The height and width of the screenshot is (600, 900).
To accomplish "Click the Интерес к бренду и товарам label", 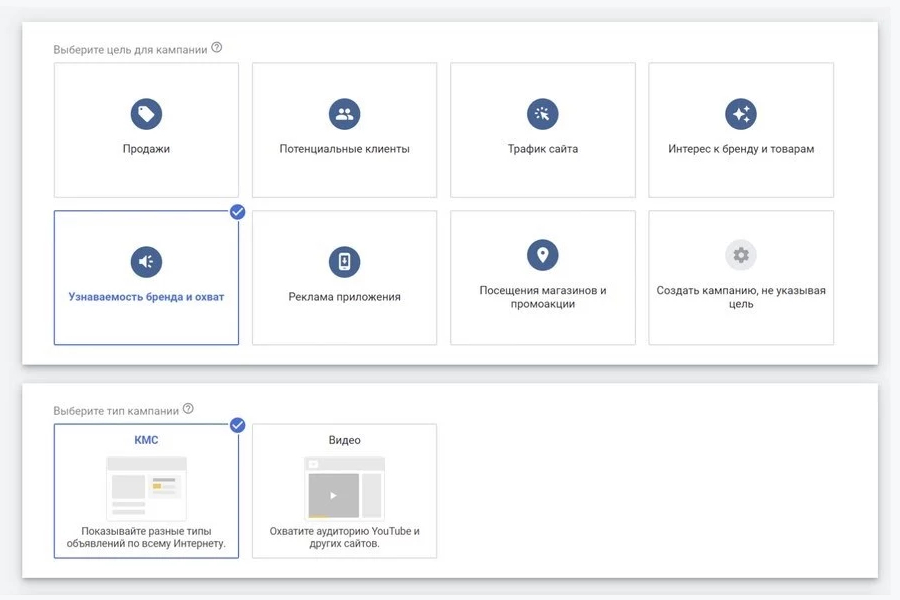I will click(x=741, y=149).
